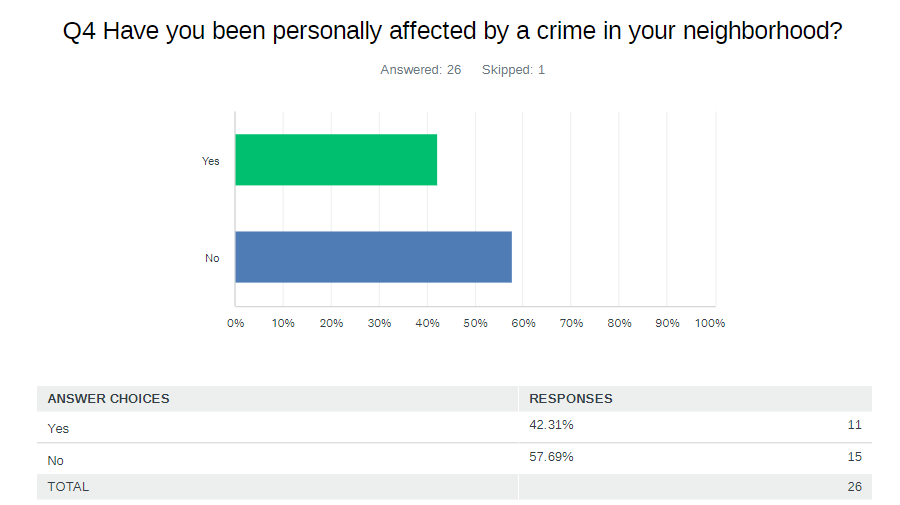
Task: Click the green Yes bar in chart
Action: (x=336, y=160)
